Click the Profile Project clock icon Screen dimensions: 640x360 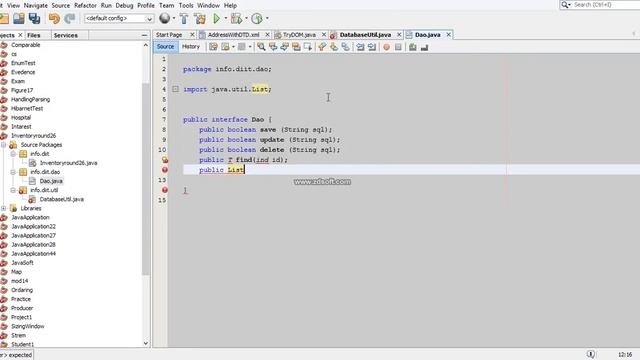point(257,18)
